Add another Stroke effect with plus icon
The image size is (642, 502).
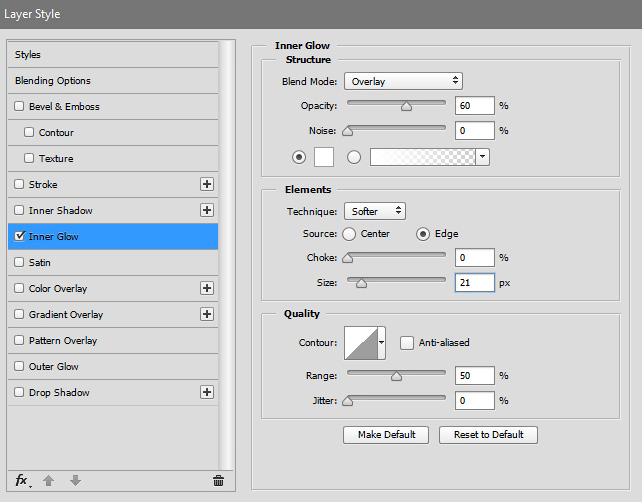click(x=207, y=184)
